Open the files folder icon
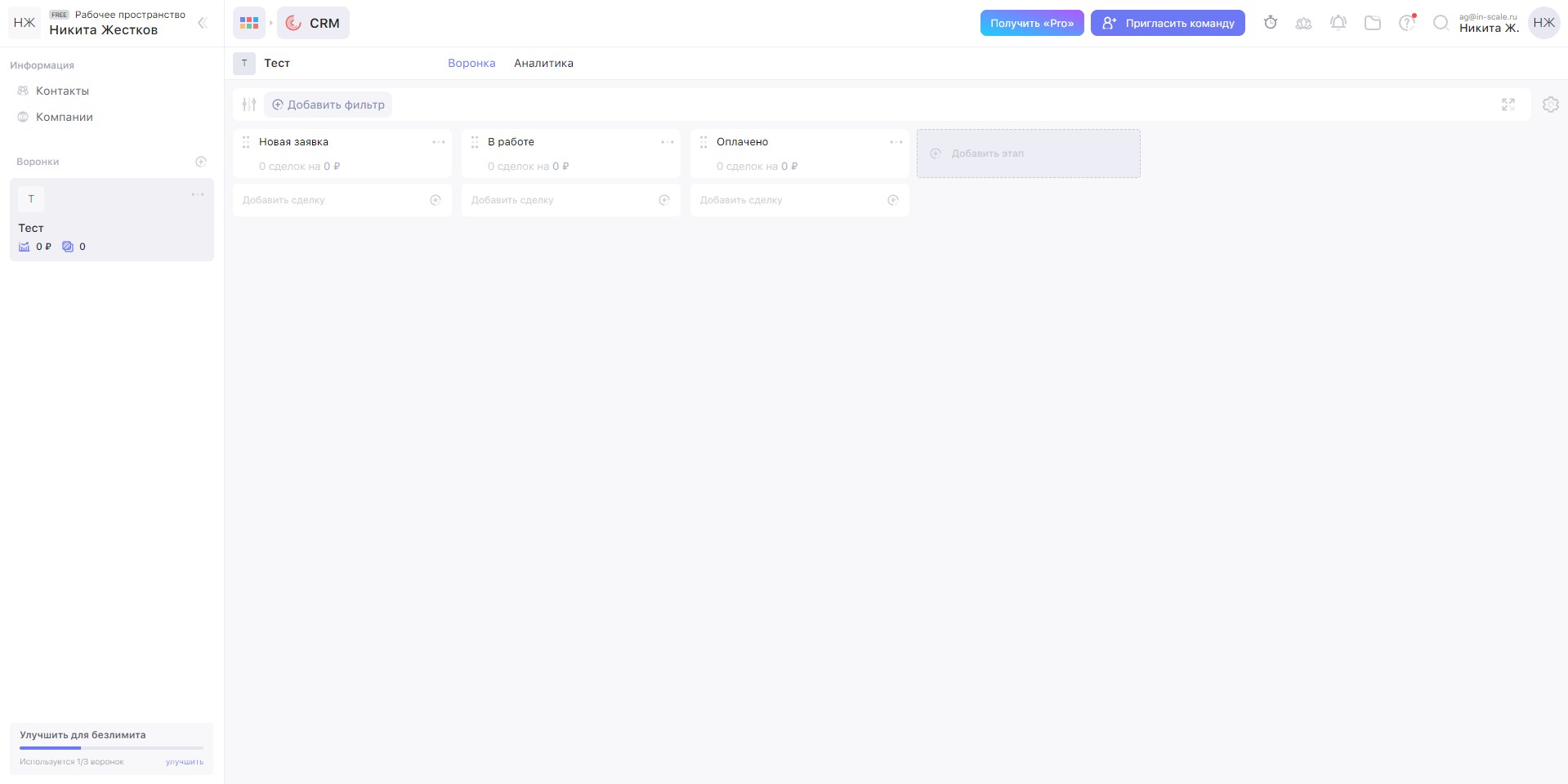The width and height of the screenshot is (1568, 784). 1373,23
